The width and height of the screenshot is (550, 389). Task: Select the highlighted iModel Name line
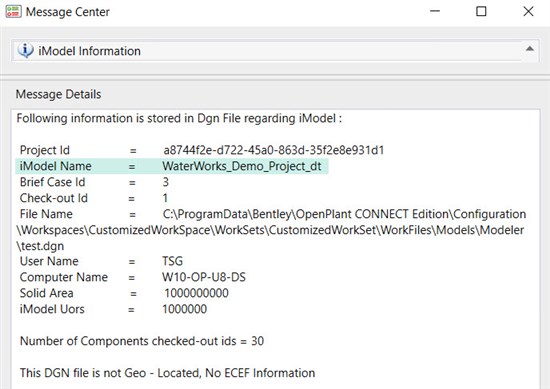click(172, 166)
